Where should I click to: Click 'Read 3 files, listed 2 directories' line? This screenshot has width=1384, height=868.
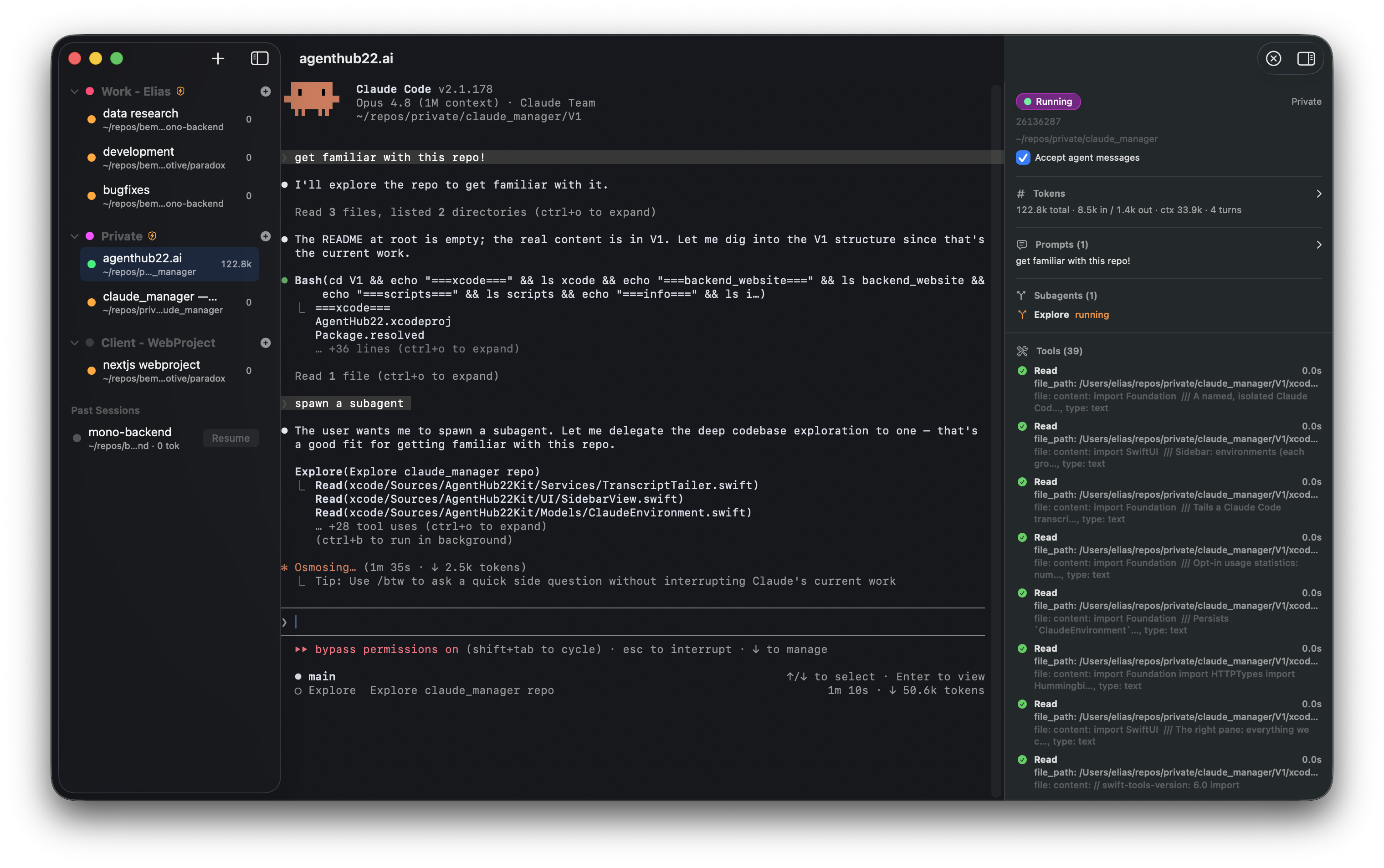coord(476,212)
